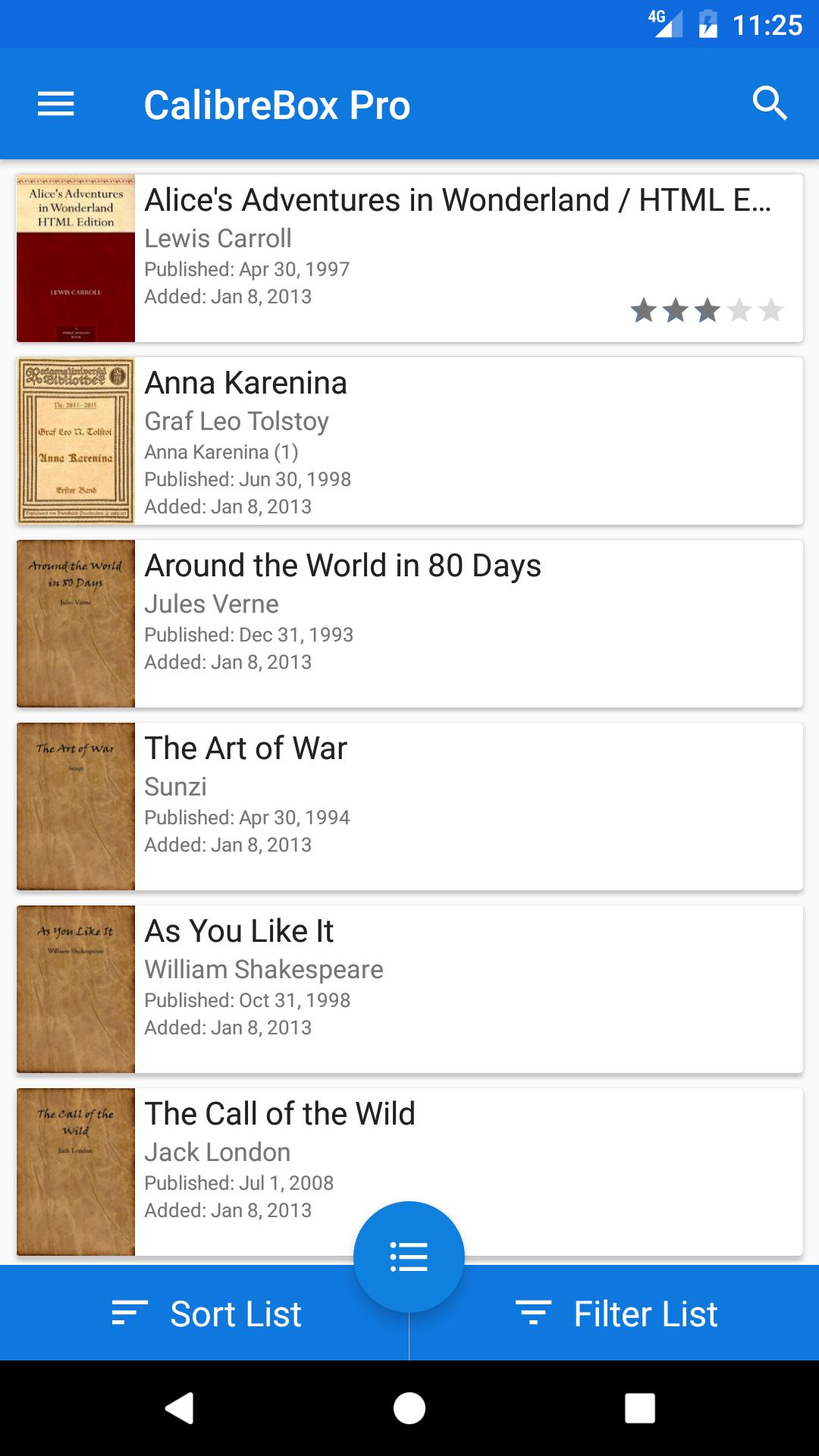Screen dimensions: 819x1456
Task: Select the As You Like It title
Action: click(240, 931)
